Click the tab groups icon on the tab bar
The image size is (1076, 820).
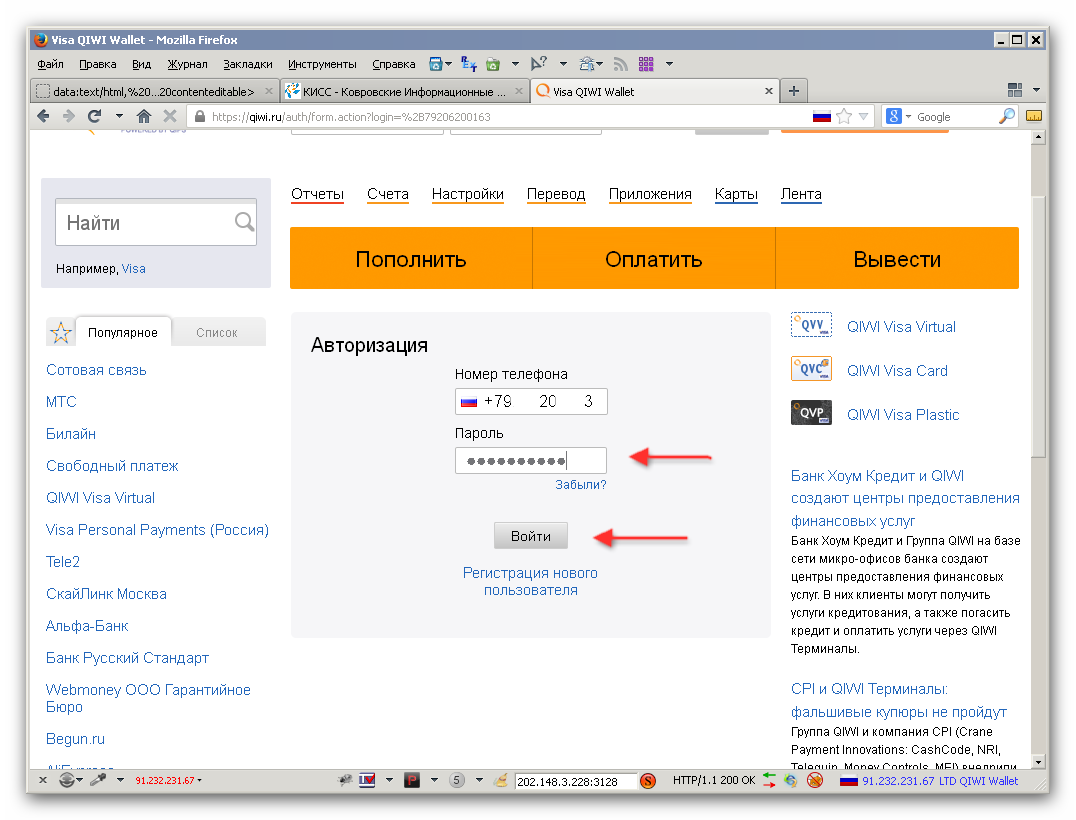(x=1015, y=90)
